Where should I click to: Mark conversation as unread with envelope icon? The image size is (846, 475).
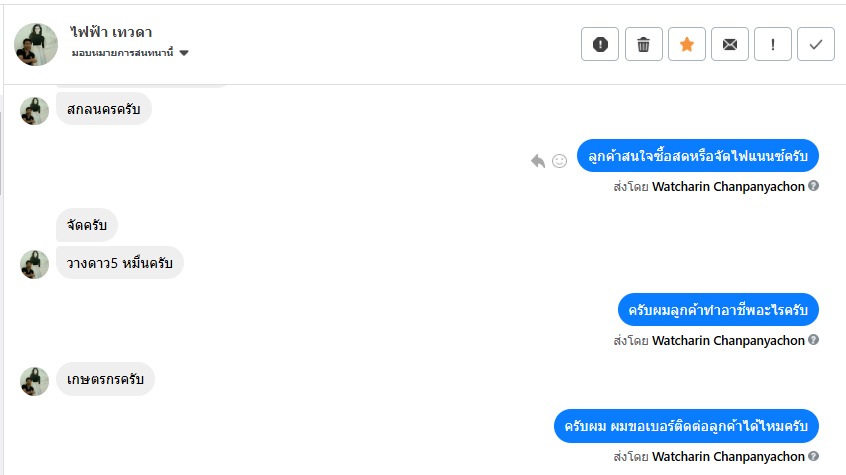(730, 44)
